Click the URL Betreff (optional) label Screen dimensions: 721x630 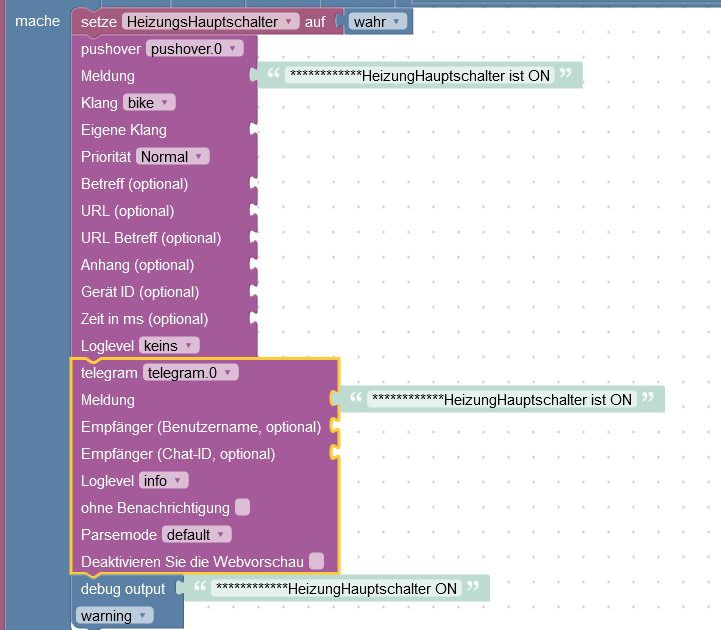151,238
